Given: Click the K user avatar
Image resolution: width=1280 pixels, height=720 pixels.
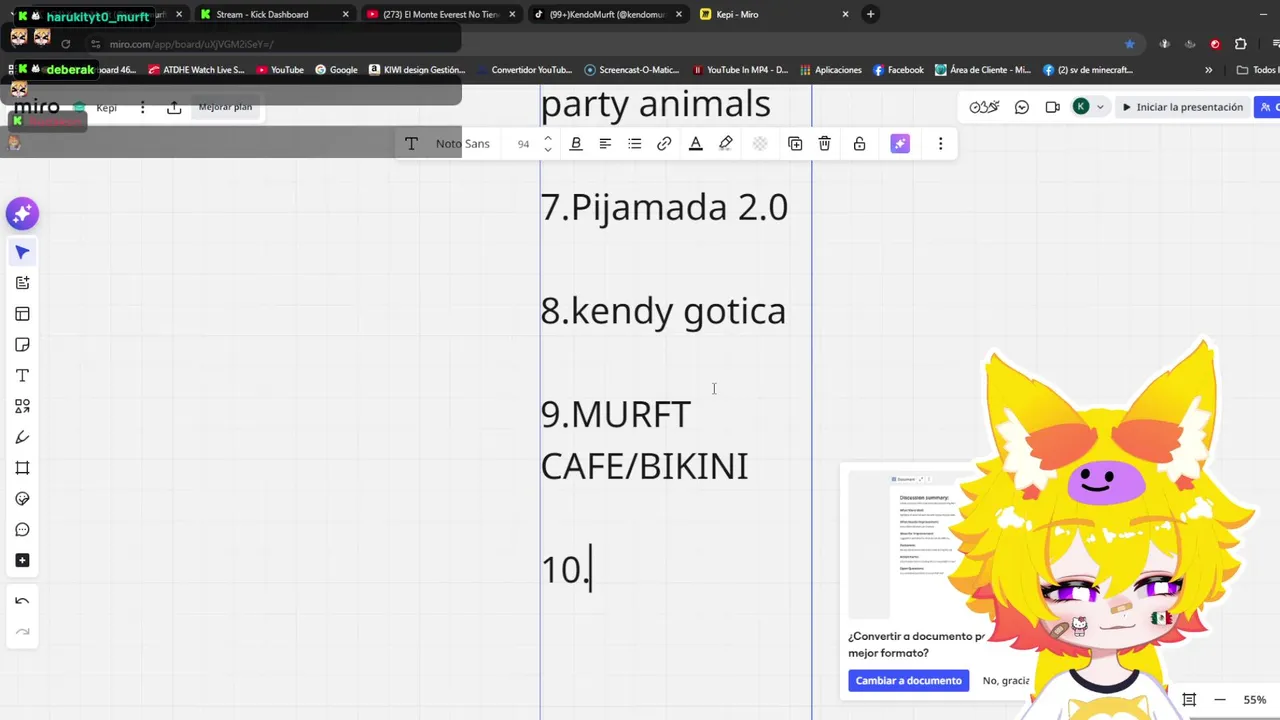Looking at the screenshot, I should click(x=1081, y=107).
